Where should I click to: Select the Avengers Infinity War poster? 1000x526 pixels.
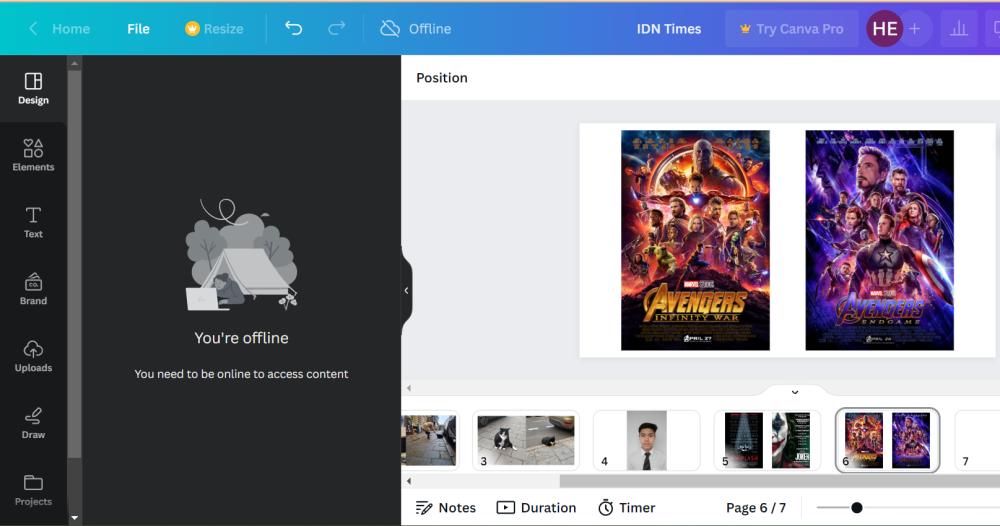click(x=695, y=240)
